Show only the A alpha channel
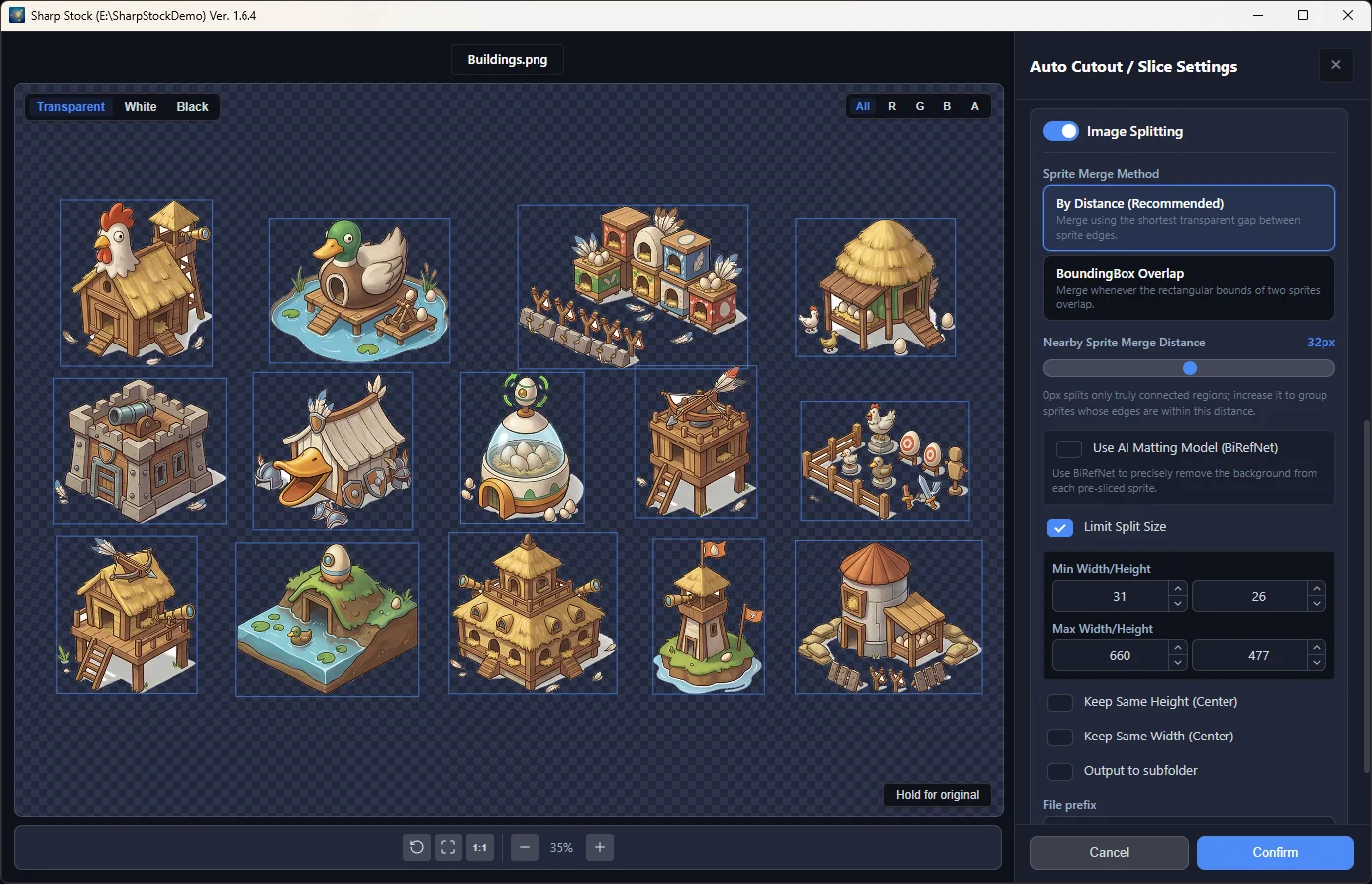Image resolution: width=1372 pixels, height=884 pixels. pos(975,106)
